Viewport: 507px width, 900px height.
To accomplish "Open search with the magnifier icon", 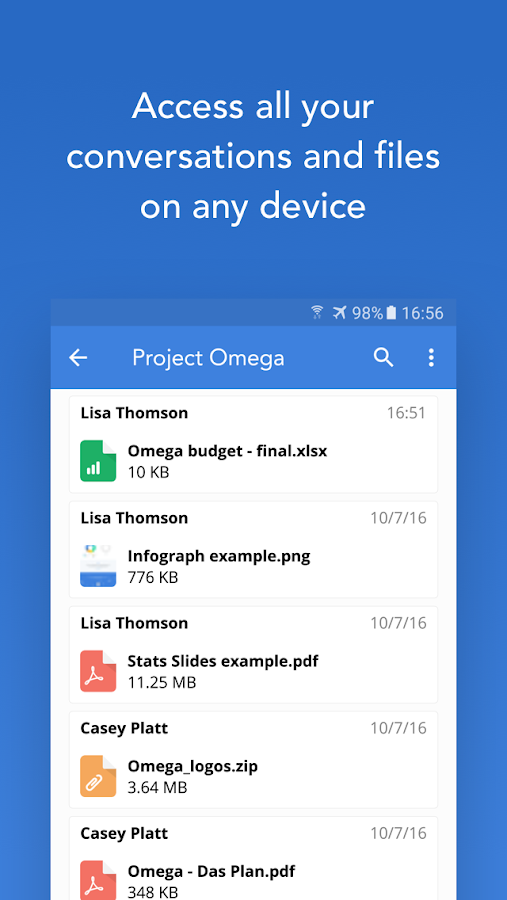I will (x=384, y=358).
